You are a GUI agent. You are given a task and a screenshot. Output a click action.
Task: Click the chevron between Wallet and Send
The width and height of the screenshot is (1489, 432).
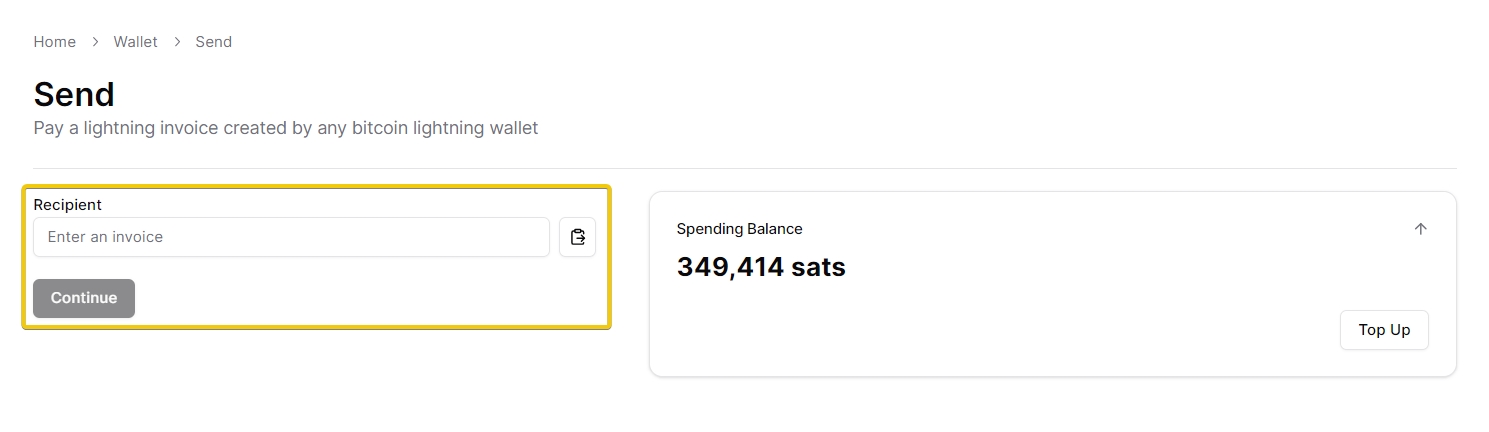click(177, 42)
